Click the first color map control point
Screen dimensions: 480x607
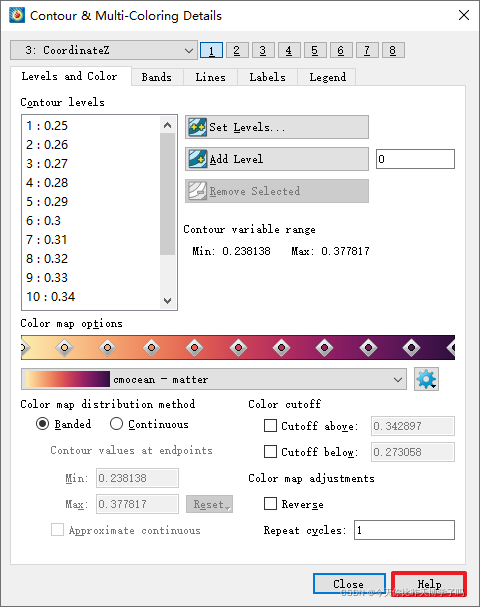24,348
